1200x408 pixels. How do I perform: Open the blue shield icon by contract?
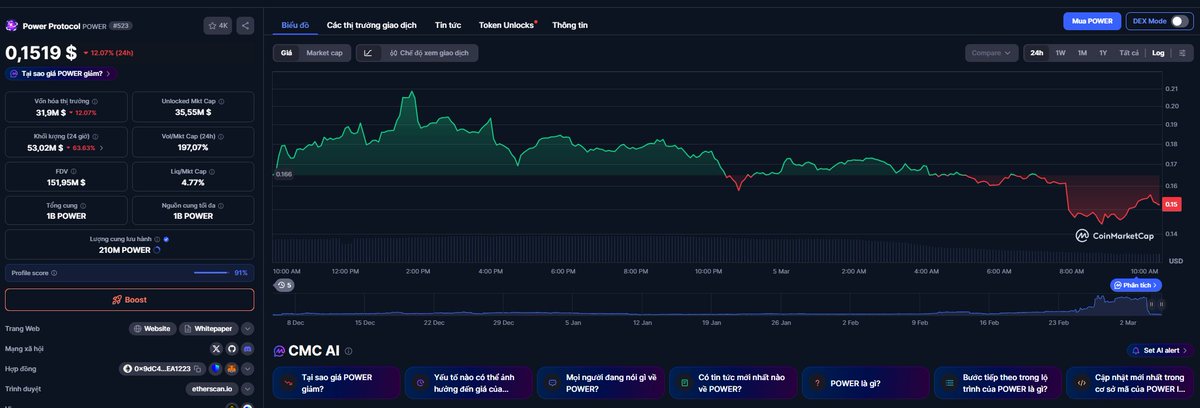coord(216,369)
